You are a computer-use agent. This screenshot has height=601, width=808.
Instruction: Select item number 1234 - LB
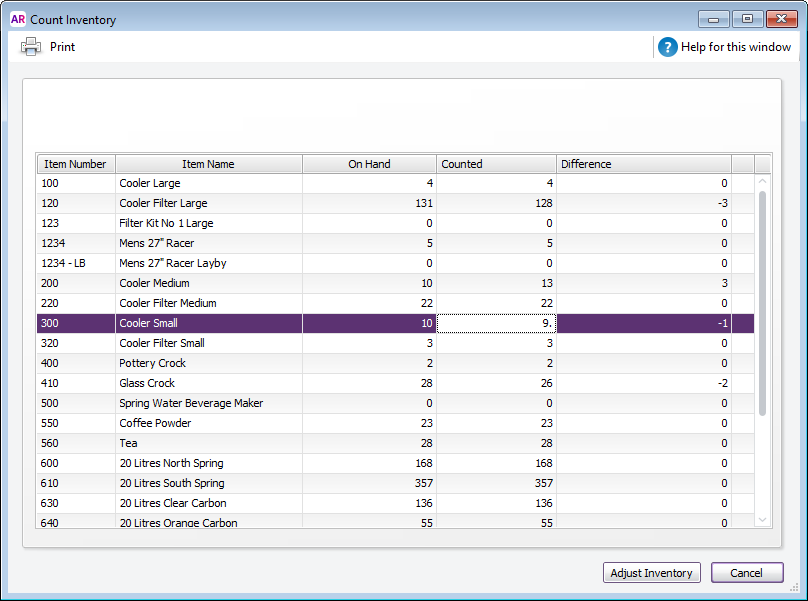(x=63, y=263)
